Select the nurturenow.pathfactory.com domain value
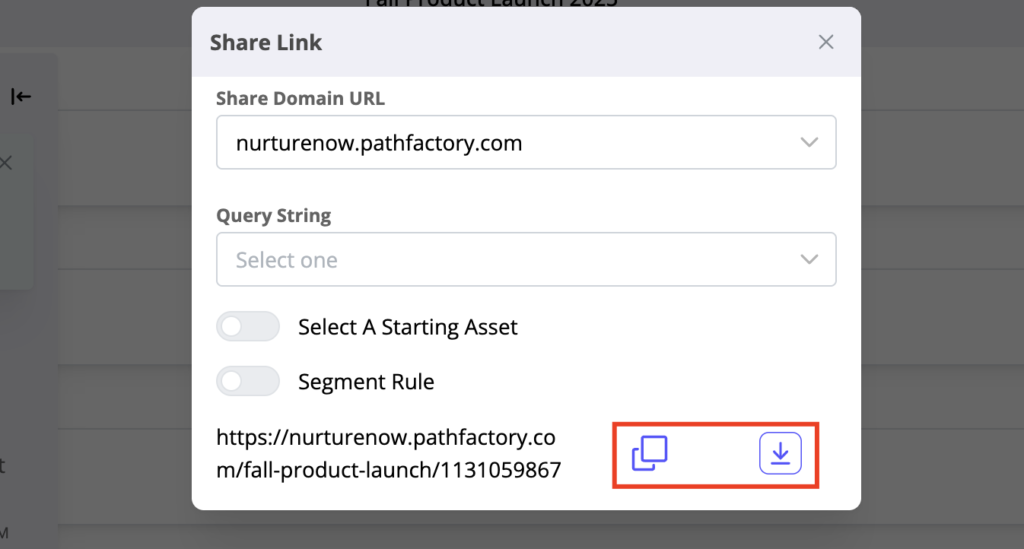The width and height of the screenshot is (1024, 549). point(379,143)
